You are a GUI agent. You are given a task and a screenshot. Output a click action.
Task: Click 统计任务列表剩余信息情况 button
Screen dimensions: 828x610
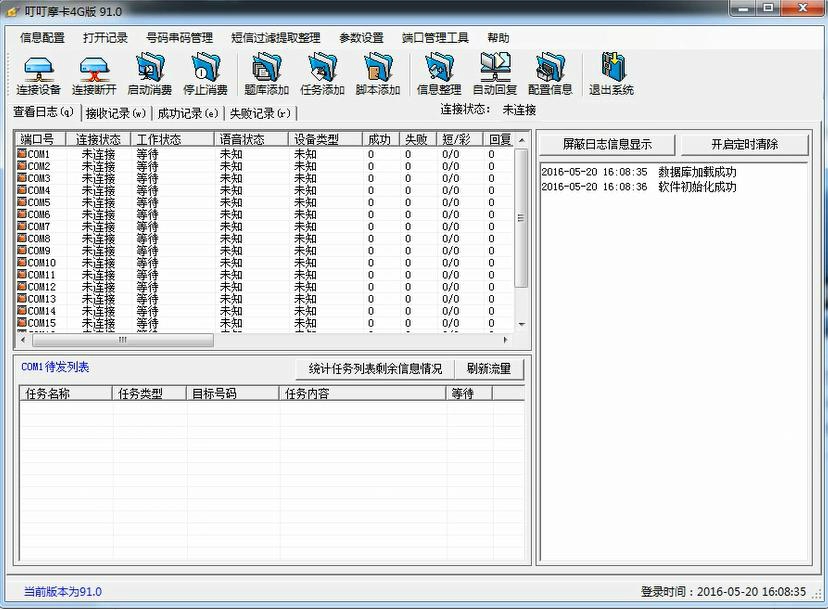(375, 369)
